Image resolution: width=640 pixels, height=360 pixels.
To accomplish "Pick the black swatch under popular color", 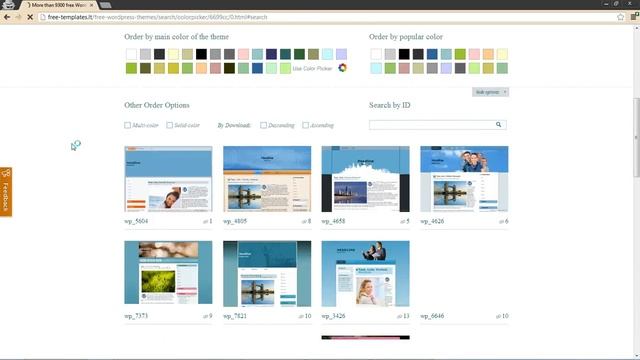I will (404, 54).
